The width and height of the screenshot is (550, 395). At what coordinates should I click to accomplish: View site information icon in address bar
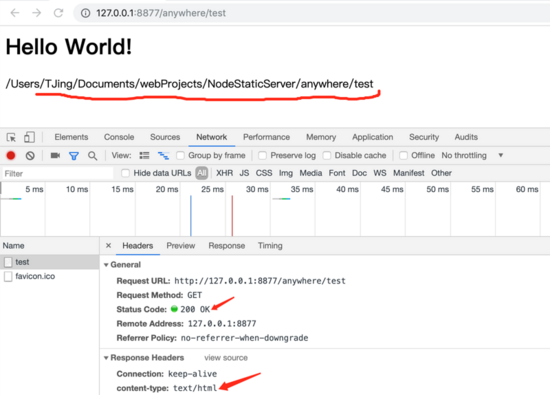[x=85, y=13]
